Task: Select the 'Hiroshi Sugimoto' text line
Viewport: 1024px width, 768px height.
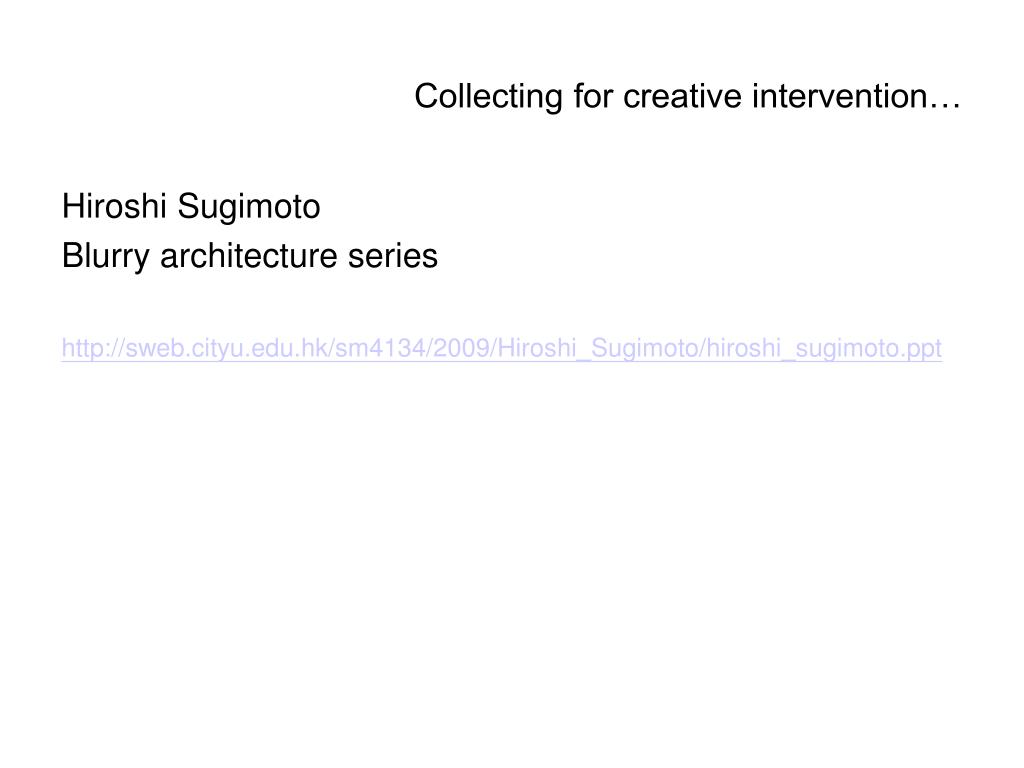Action: coord(191,207)
